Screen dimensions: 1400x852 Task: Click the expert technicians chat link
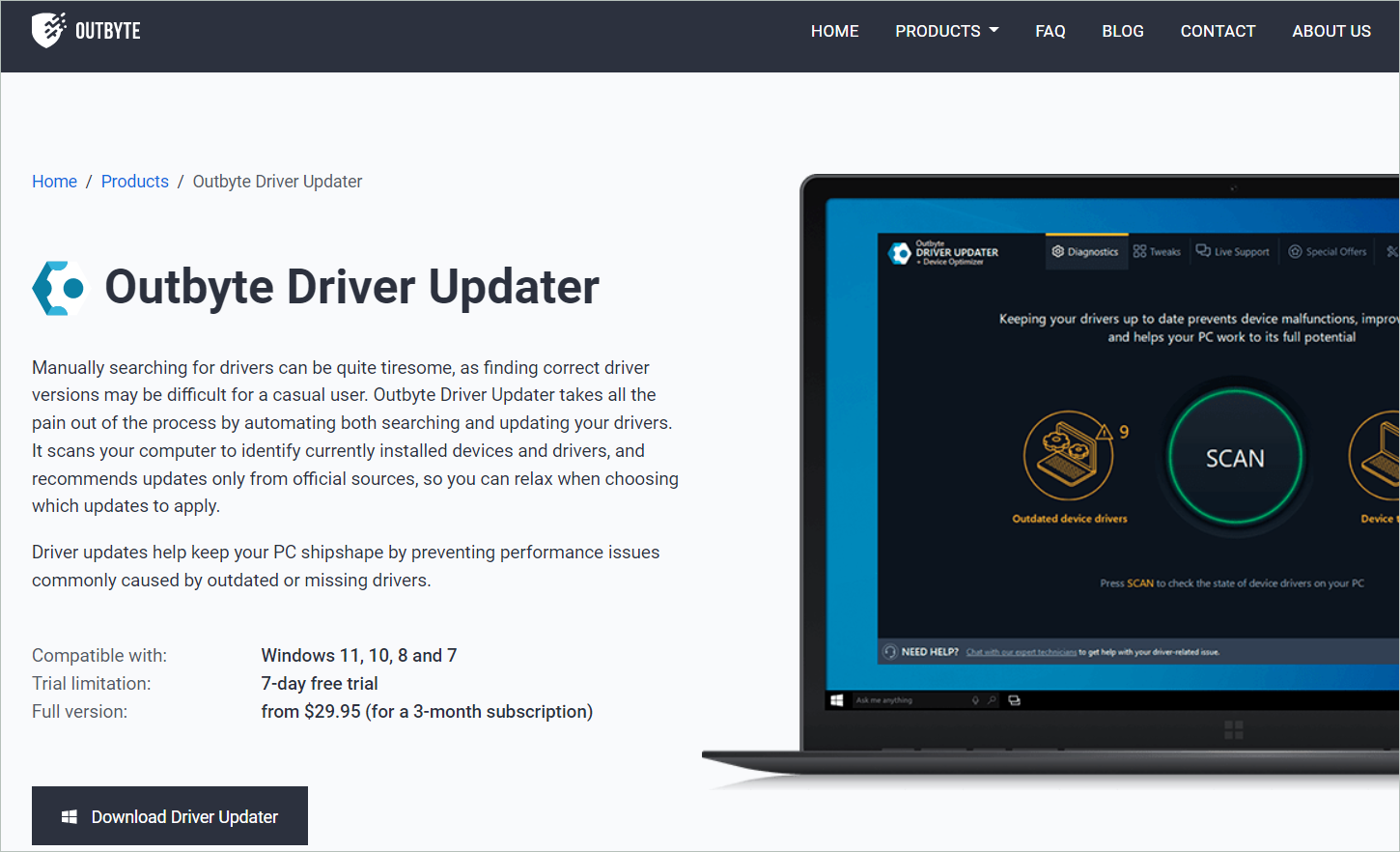1021,652
